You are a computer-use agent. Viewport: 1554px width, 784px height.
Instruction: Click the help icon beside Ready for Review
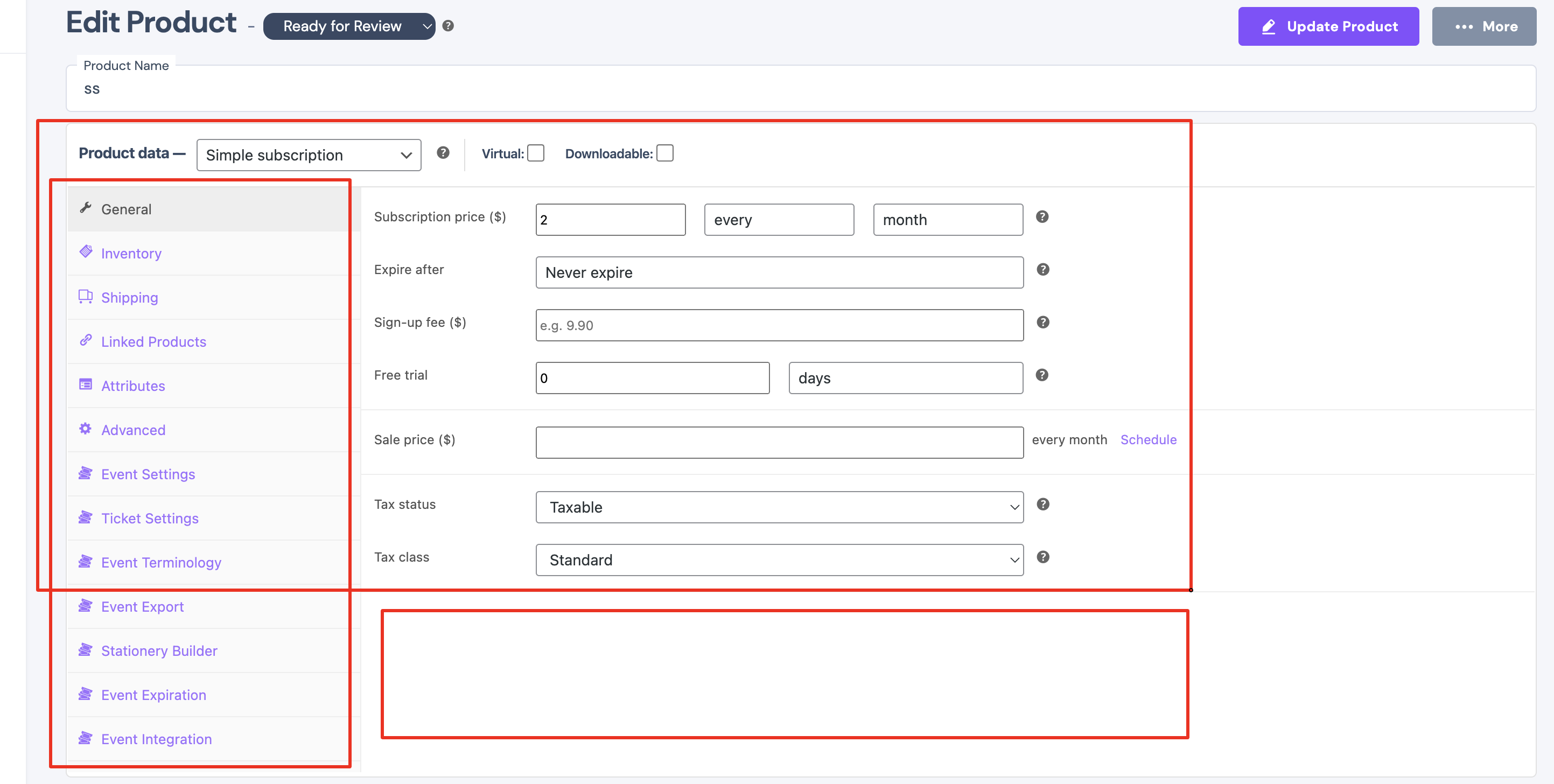447,26
